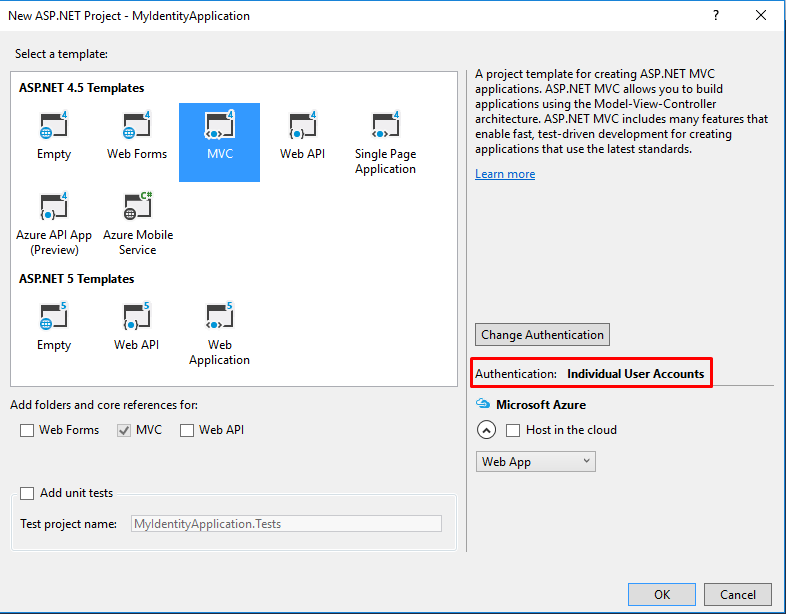Click the grayed MVC references checkbox
Viewport: 786px width, 614px height.
tap(124, 430)
